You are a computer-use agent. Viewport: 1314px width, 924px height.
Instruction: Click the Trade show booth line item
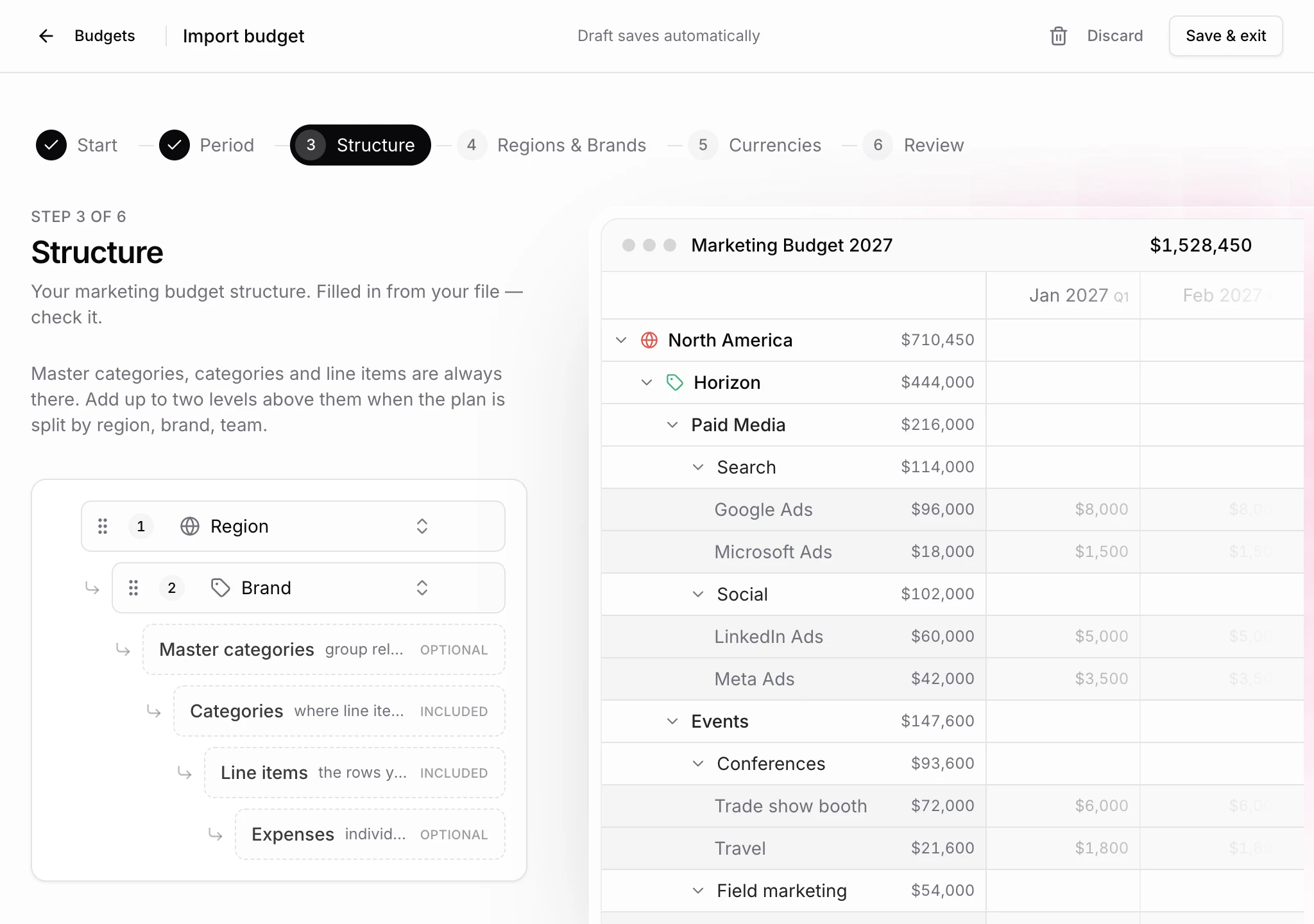790,806
